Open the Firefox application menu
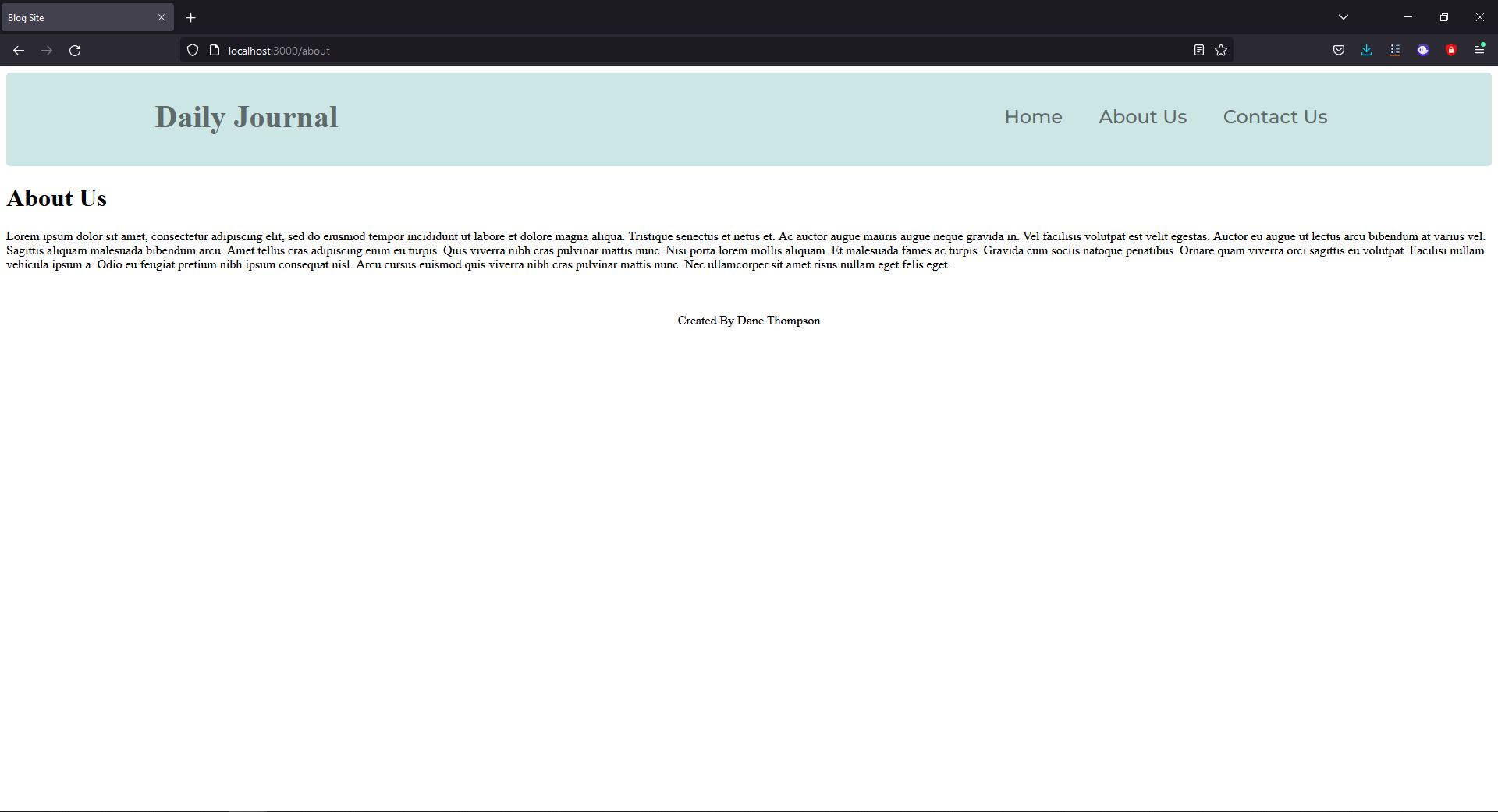This screenshot has width=1498, height=812. [x=1479, y=50]
